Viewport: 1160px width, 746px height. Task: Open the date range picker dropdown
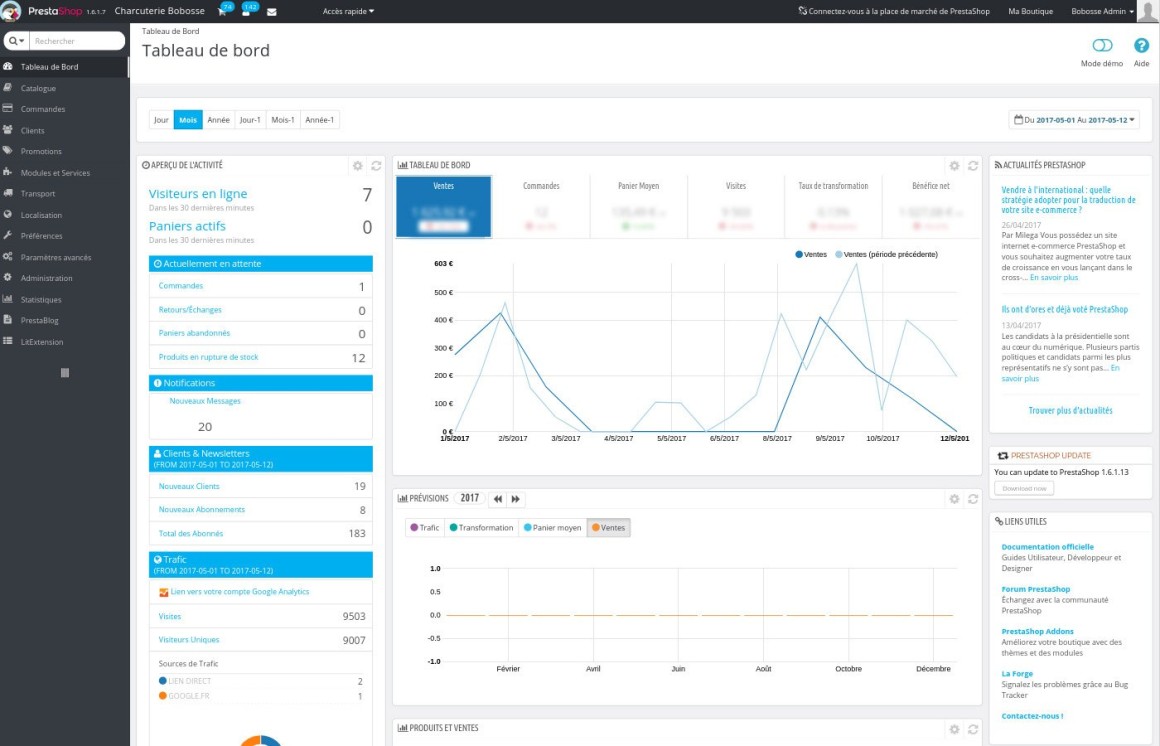coord(1074,120)
